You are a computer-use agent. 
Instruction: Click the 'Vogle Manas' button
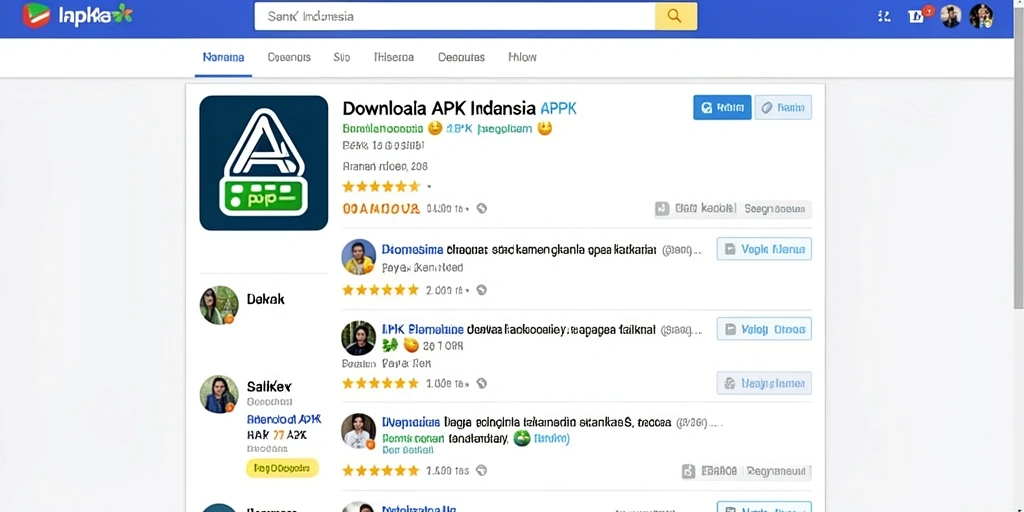[x=764, y=249]
